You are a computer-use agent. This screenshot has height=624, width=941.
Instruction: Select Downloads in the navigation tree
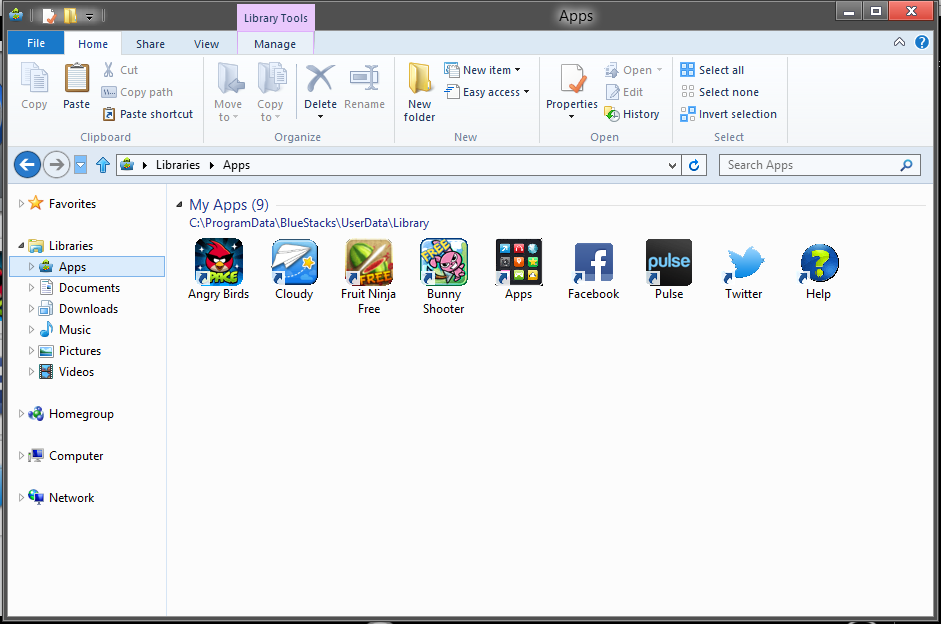point(88,309)
